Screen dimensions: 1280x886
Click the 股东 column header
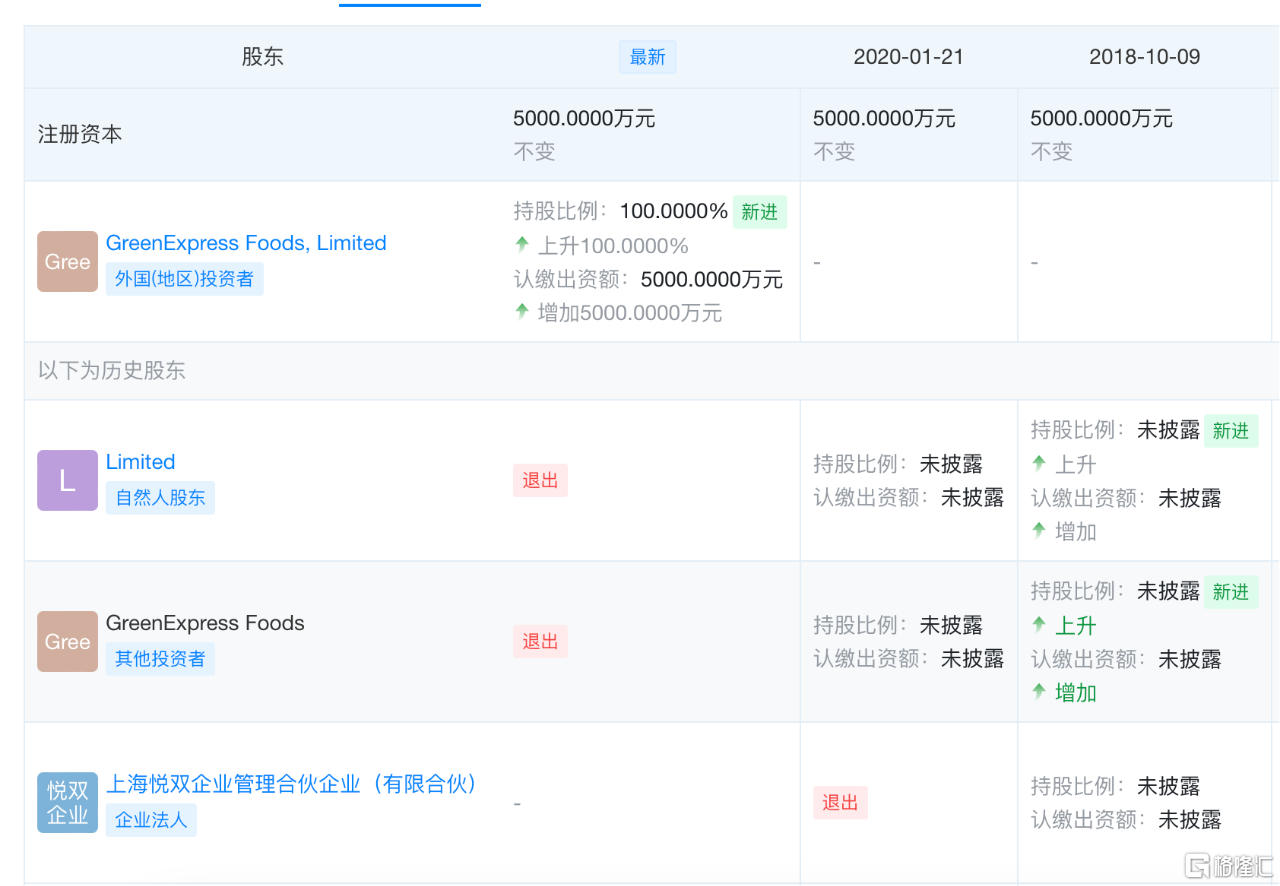tap(262, 57)
